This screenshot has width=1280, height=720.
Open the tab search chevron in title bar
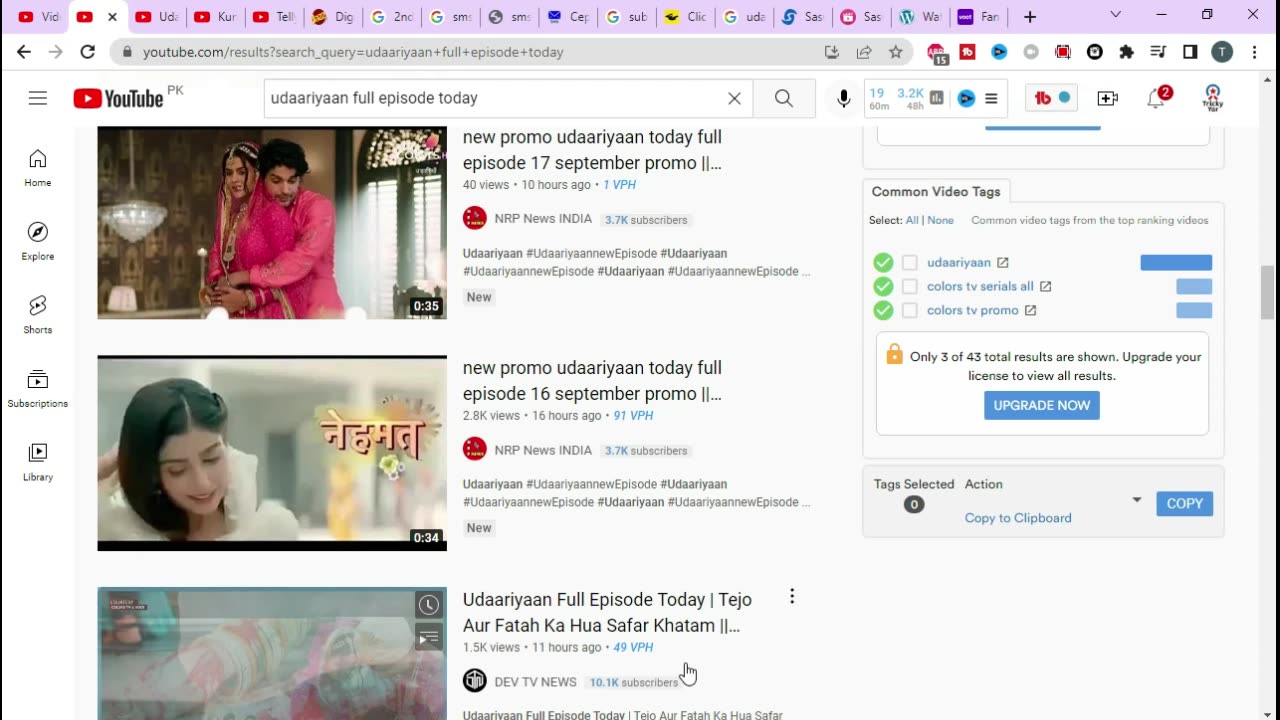pos(1116,16)
